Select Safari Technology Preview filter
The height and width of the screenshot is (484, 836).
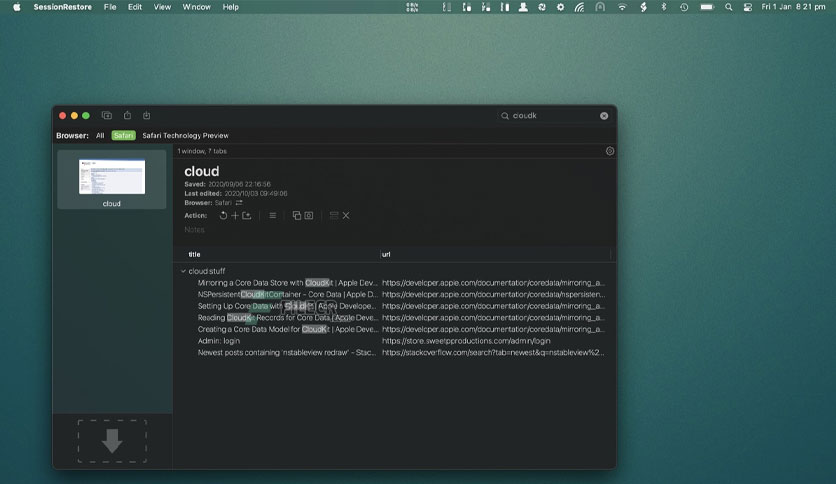186,135
